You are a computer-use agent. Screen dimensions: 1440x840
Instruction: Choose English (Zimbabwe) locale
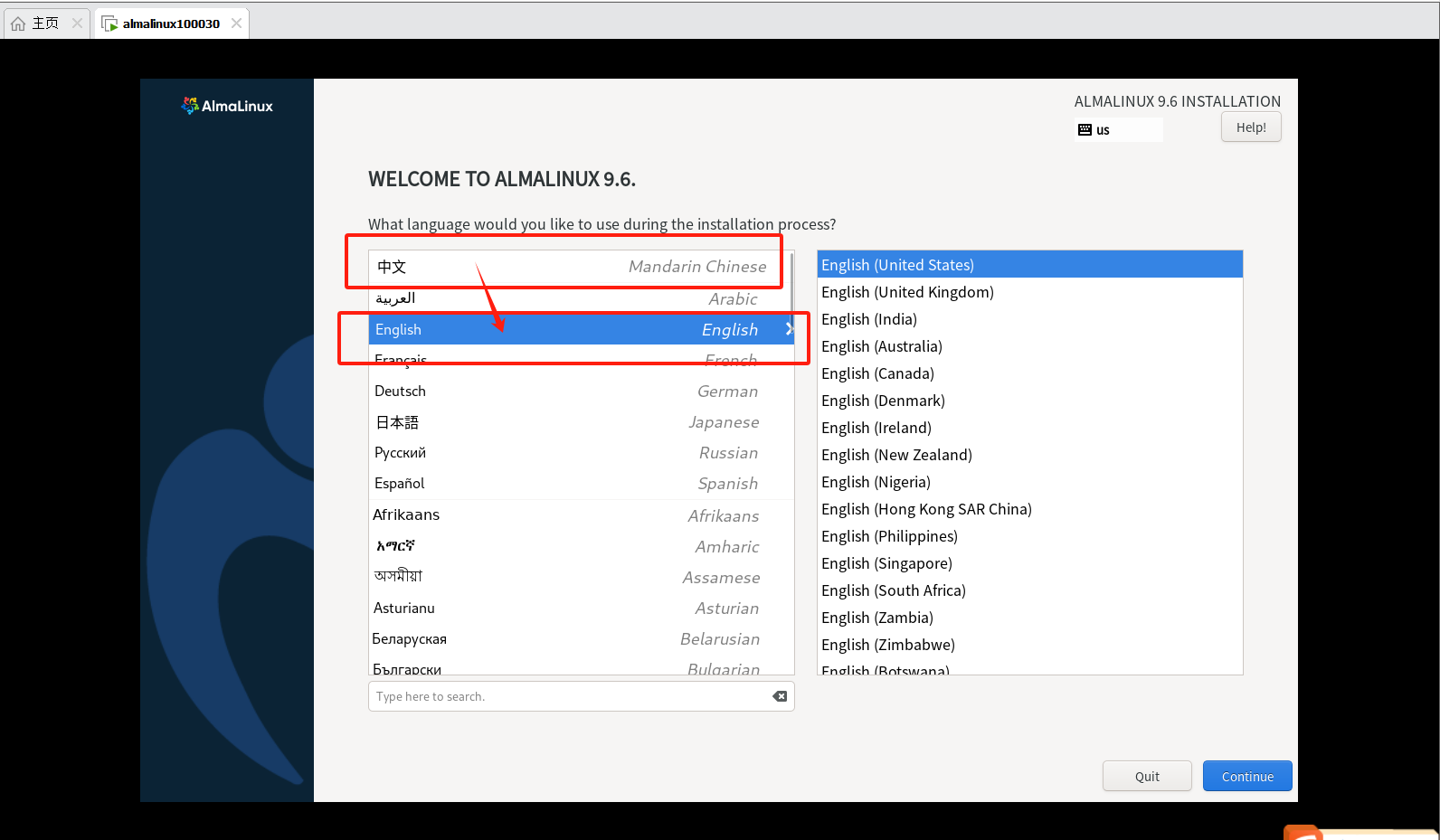(1029, 645)
